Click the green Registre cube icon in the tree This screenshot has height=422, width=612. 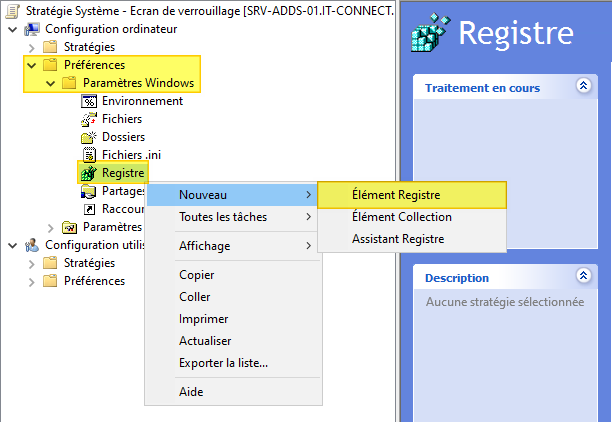point(89,173)
